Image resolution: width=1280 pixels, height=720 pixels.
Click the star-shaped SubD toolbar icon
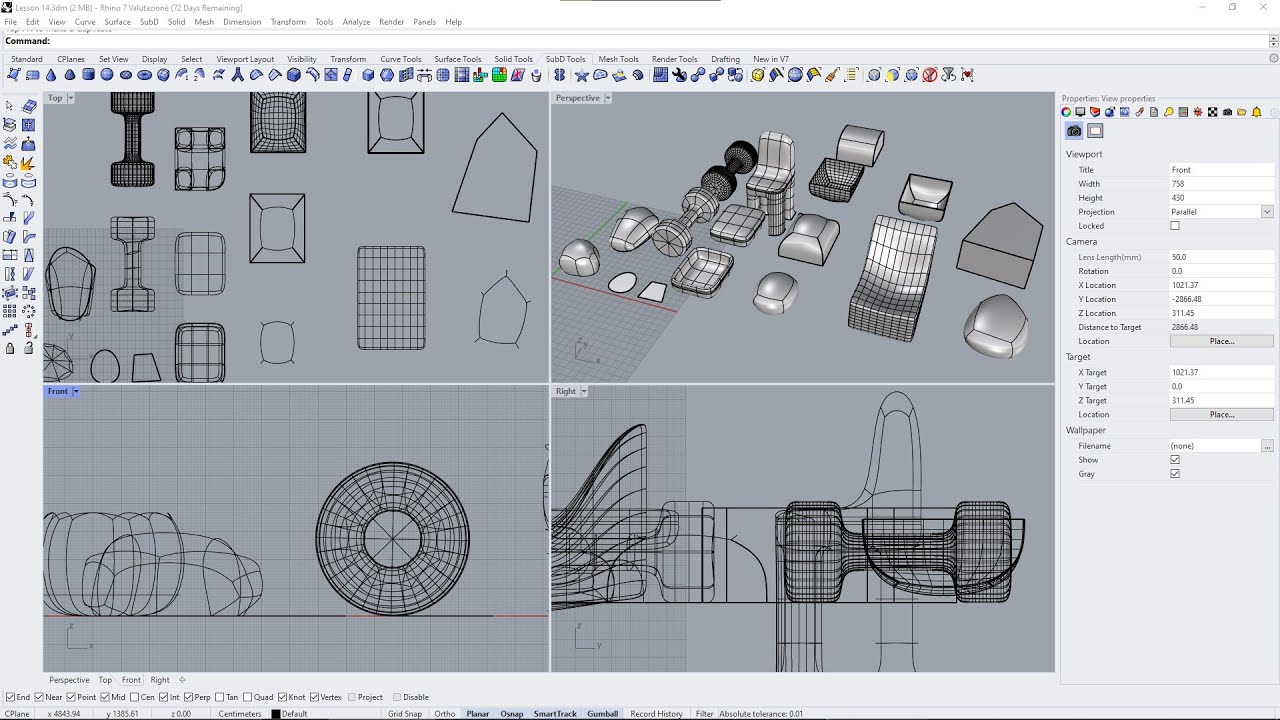click(x=580, y=75)
